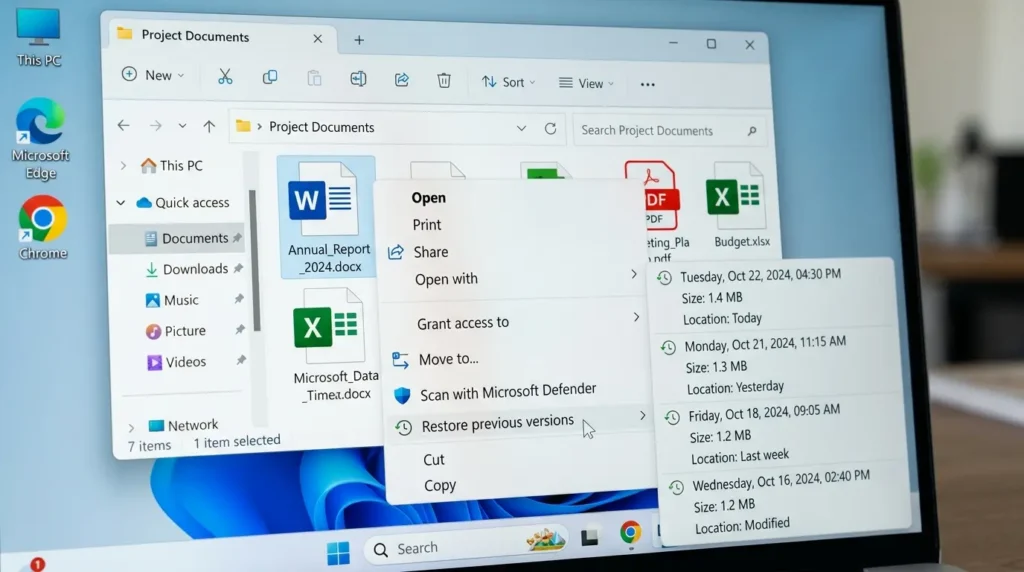Close the Project Documents tab

click(317, 39)
